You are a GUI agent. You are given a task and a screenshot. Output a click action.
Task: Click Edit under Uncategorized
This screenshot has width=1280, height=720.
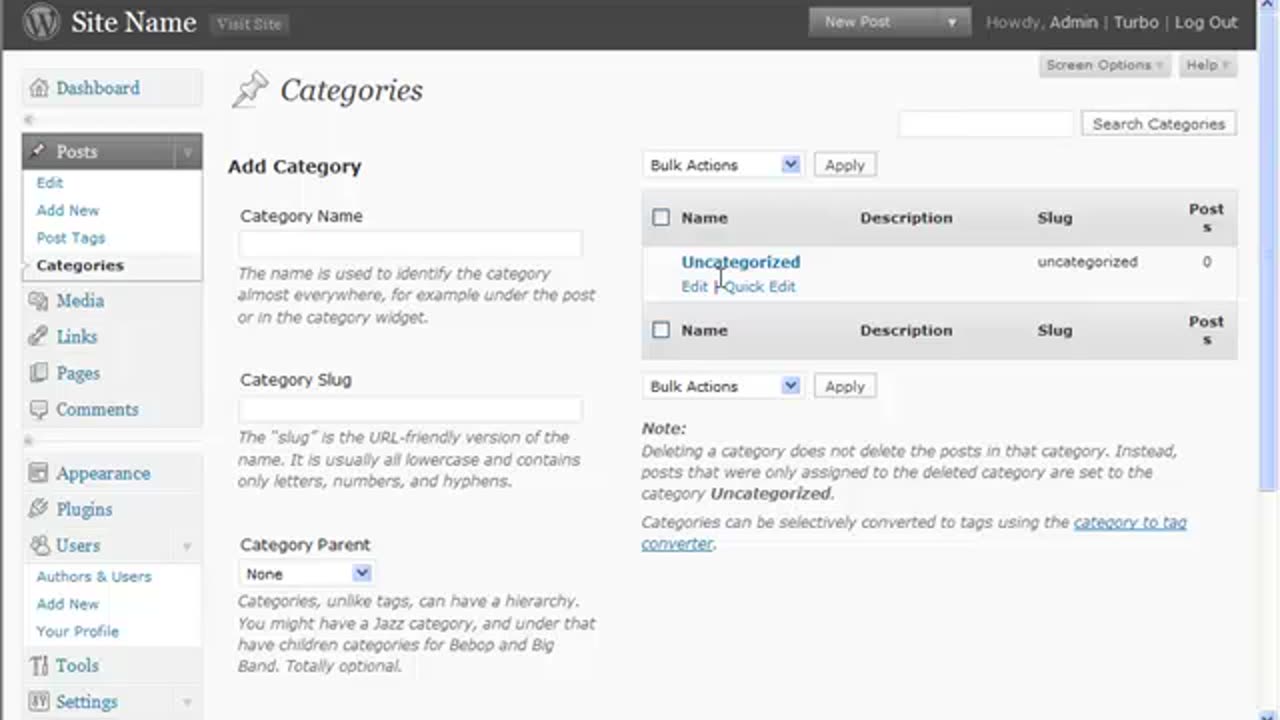pyautogui.click(x=694, y=286)
